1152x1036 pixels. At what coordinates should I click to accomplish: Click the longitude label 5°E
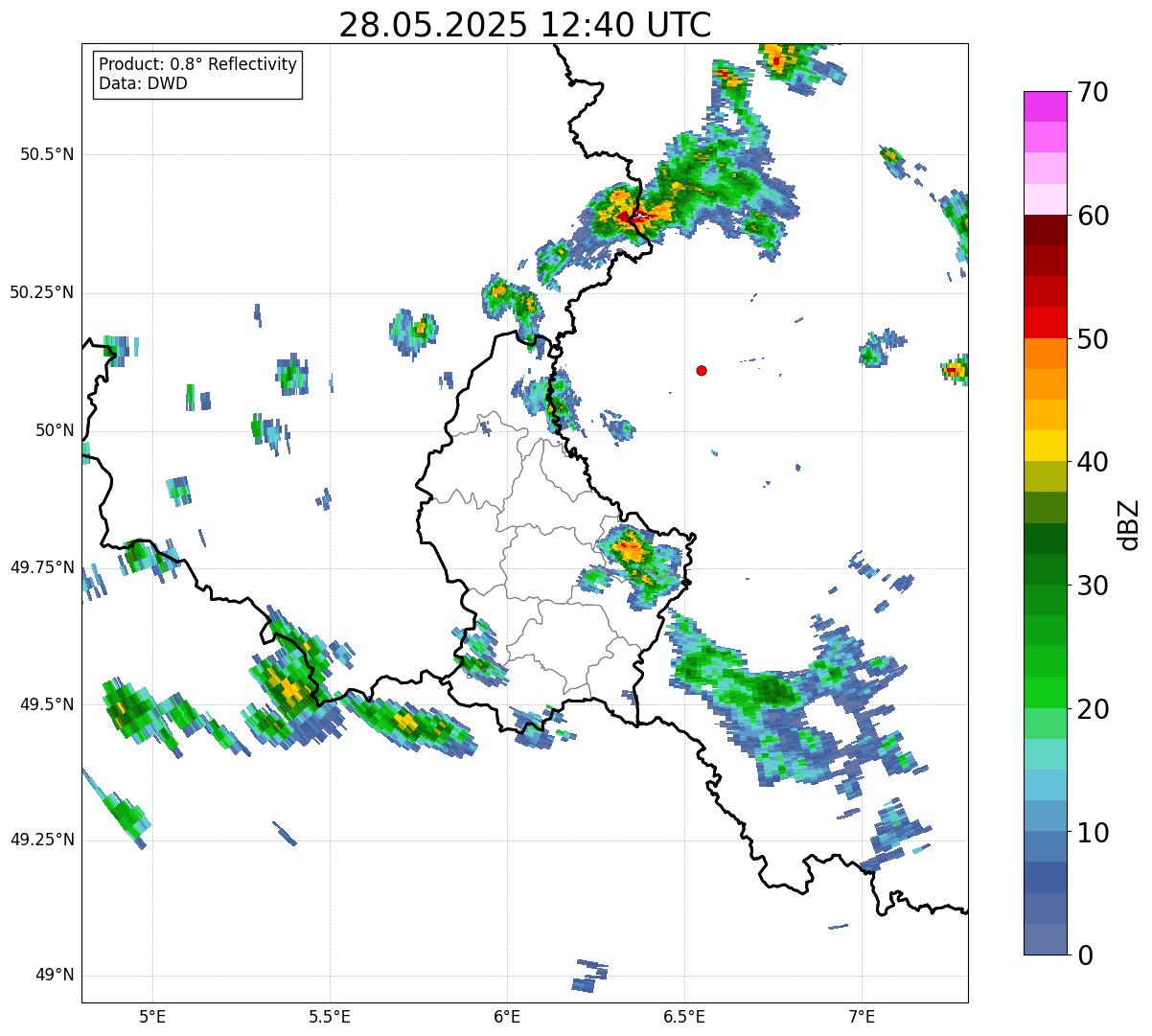(152, 1016)
